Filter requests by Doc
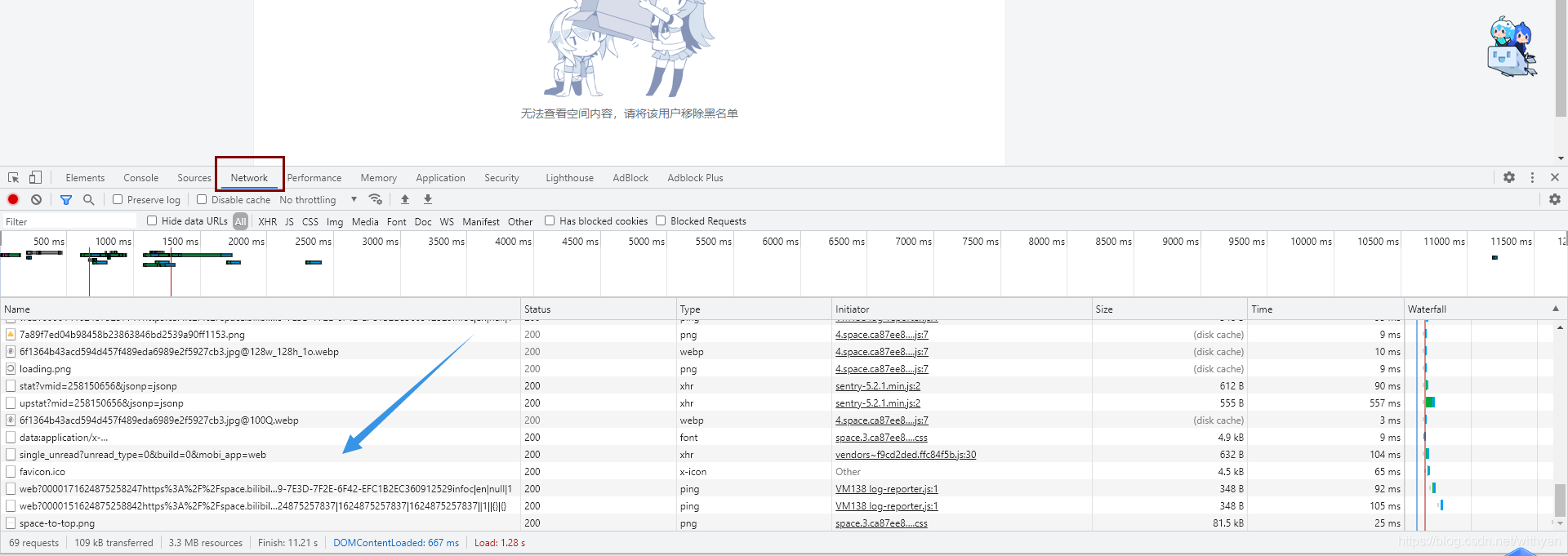Image resolution: width=1568 pixels, height=556 pixels. click(423, 221)
